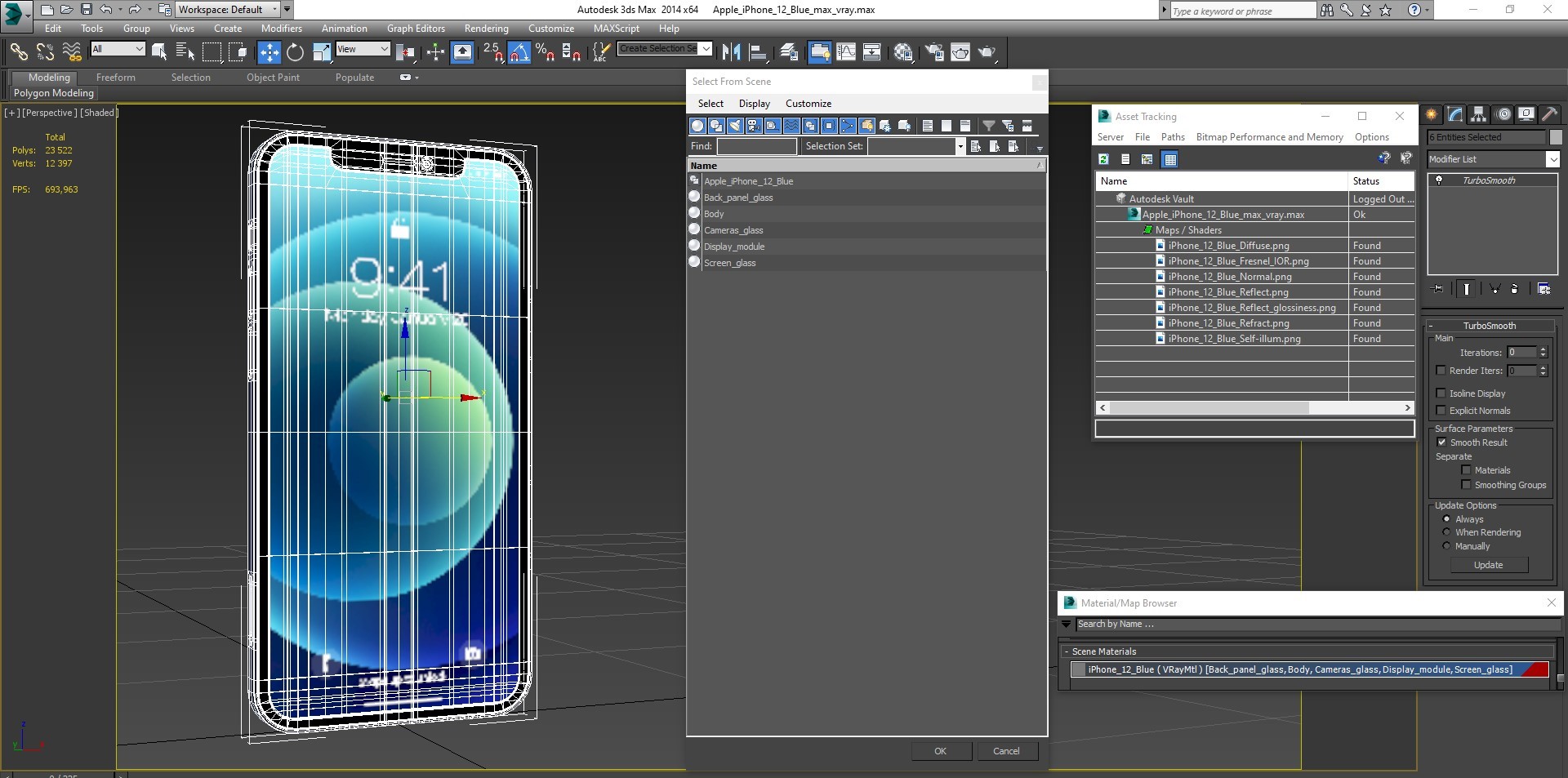
Task: Open the Utilities hammer panel tab
Action: click(x=1549, y=114)
